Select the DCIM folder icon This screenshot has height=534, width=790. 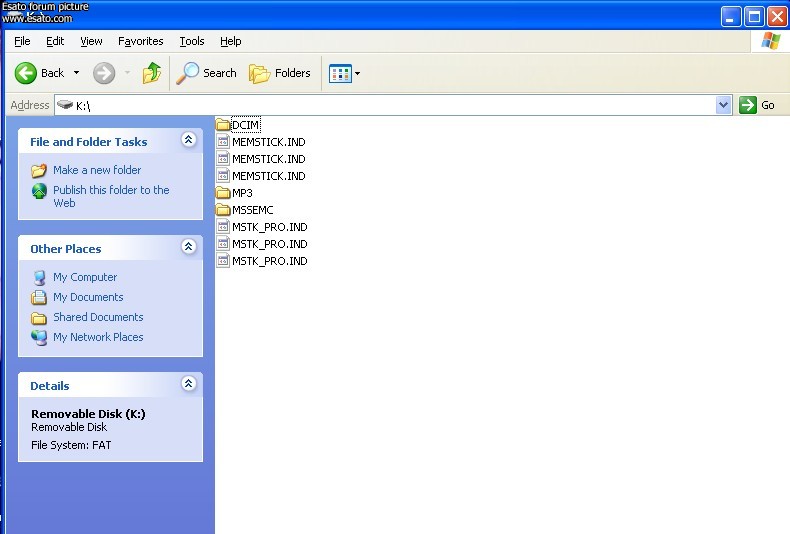click(x=223, y=125)
